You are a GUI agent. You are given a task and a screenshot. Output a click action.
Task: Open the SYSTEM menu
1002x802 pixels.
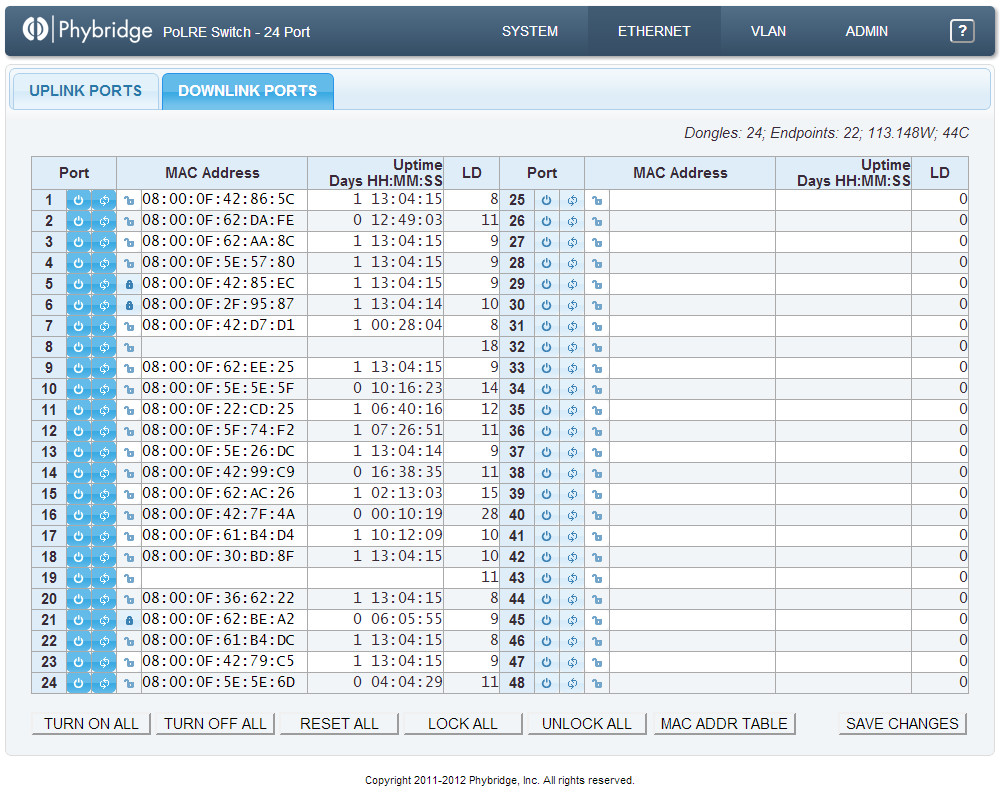530,31
